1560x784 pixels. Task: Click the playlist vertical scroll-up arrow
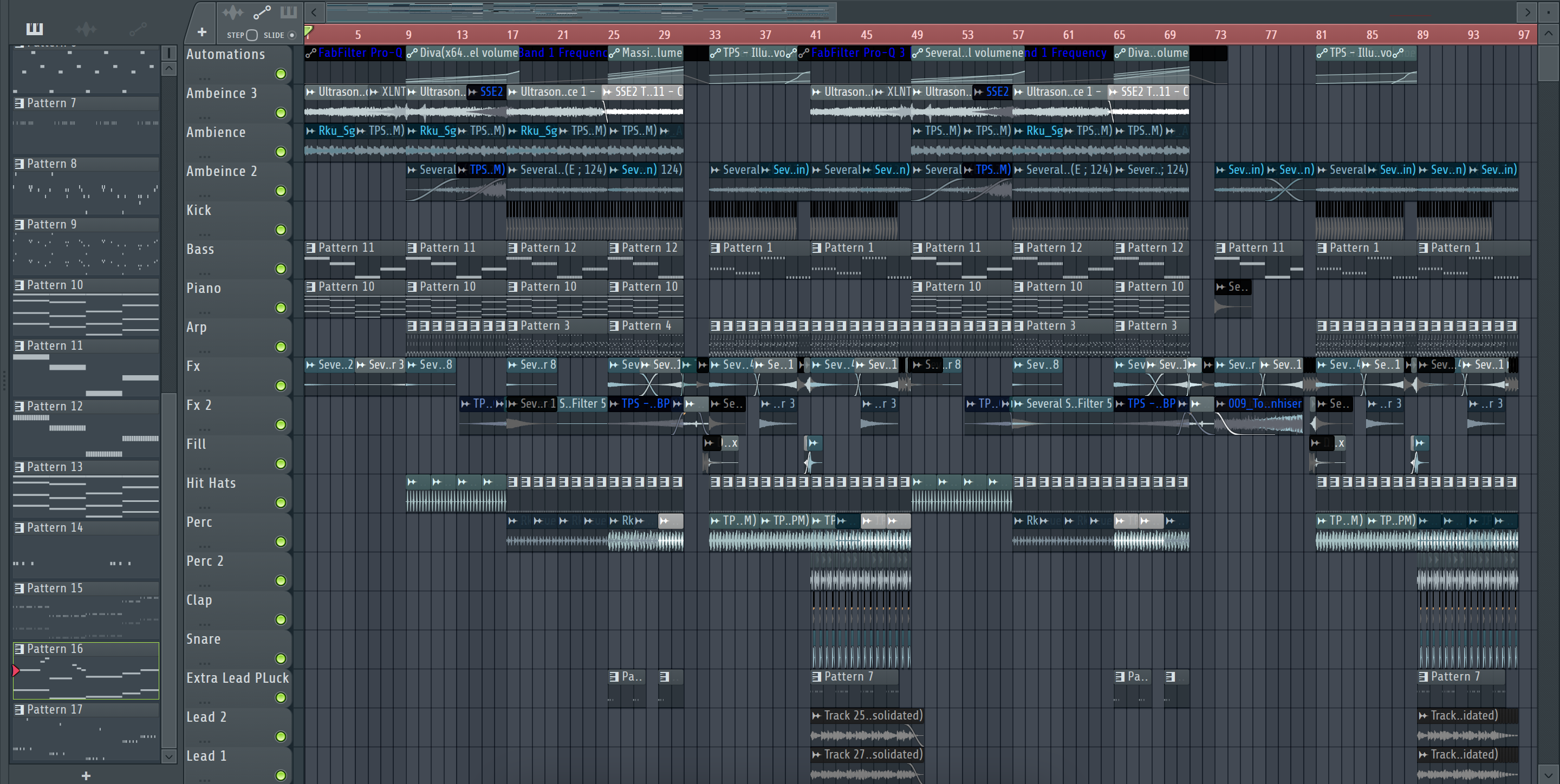(x=1549, y=34)
